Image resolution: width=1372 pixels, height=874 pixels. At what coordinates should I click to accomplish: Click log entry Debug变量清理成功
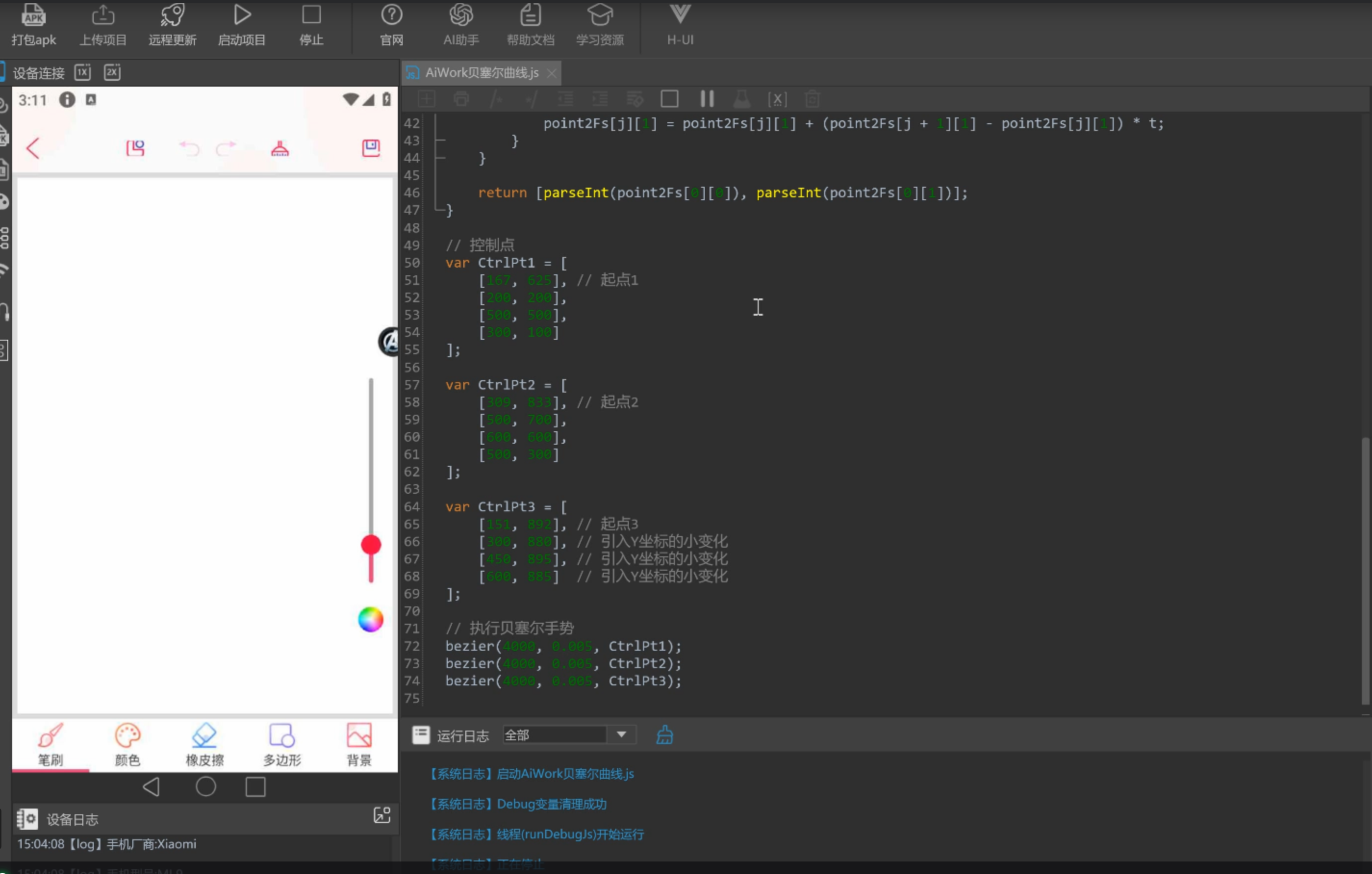(x=517, y=804)
